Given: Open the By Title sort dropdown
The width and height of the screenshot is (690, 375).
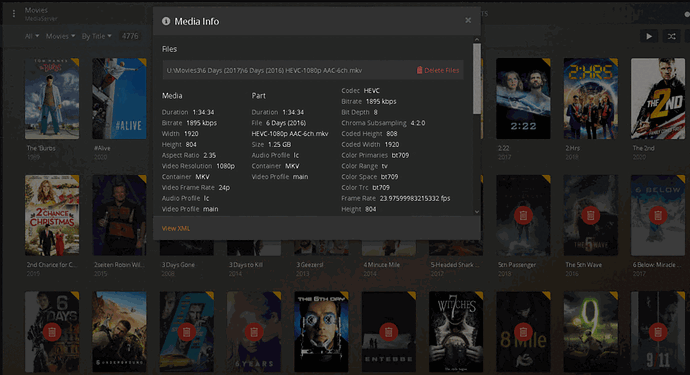Looking at the screenshot, I should pyautogui.click(x=96, y=36).
